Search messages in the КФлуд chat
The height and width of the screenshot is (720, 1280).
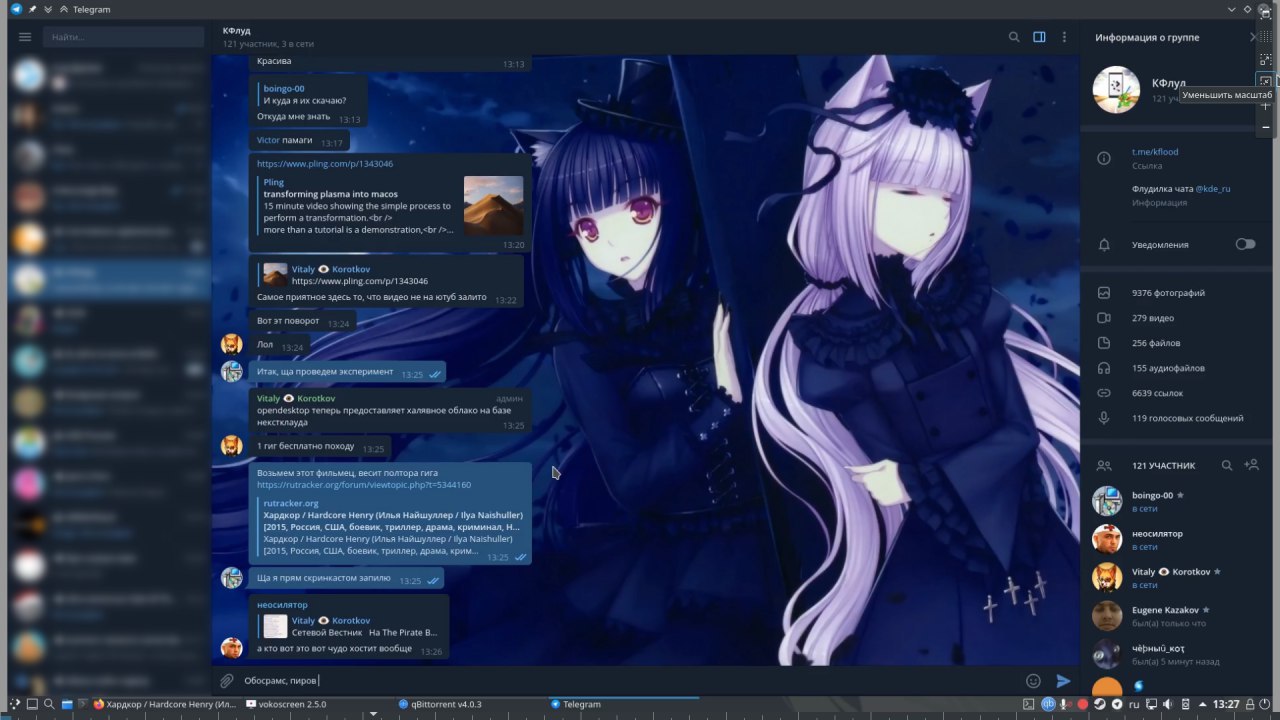tap(1014, 37)
